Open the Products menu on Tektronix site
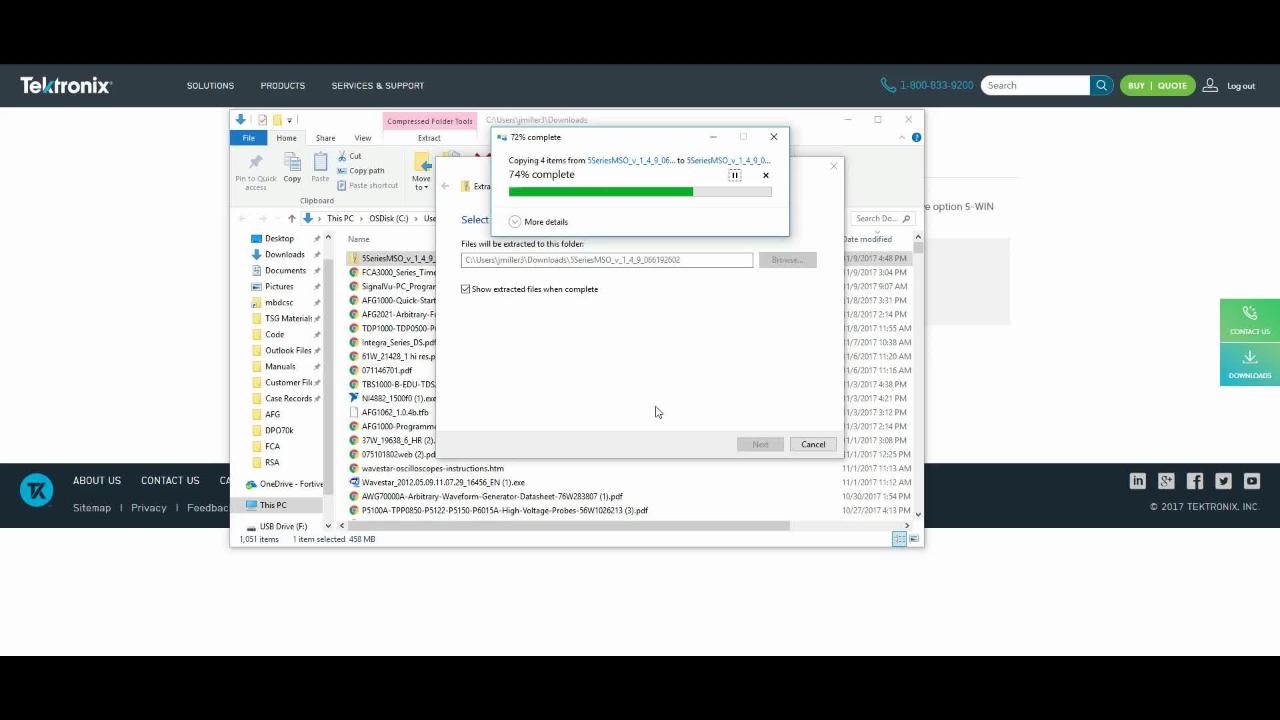The width and height of the screenshot is (1280, 720). pyautogui.click(x=283, y=86)
